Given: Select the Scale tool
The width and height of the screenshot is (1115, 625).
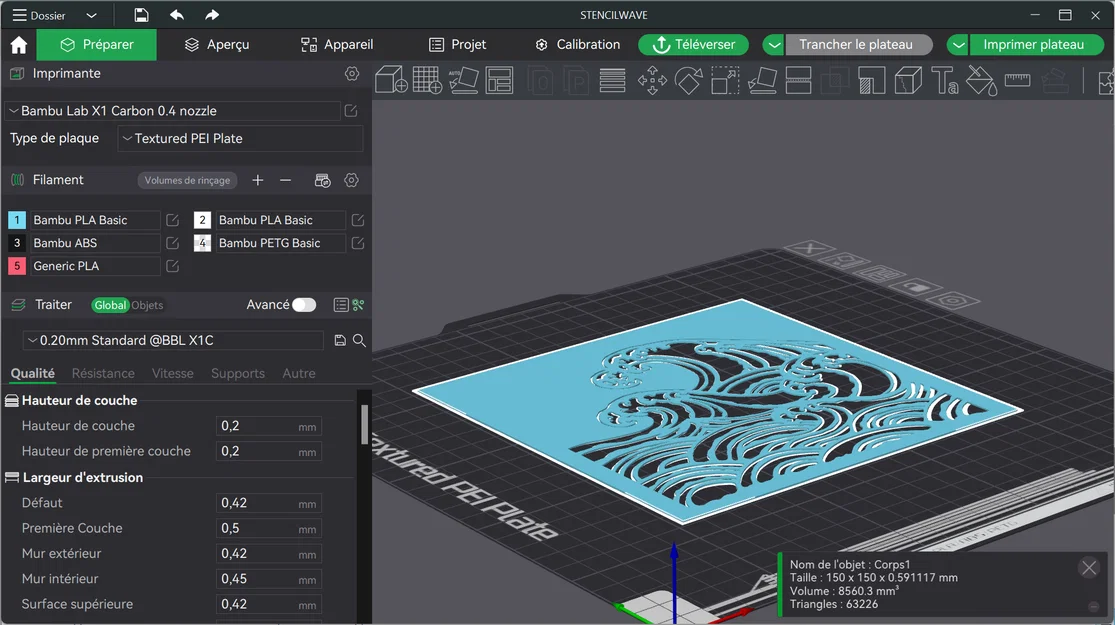Looking at the screenshot, I should (725, 80).
